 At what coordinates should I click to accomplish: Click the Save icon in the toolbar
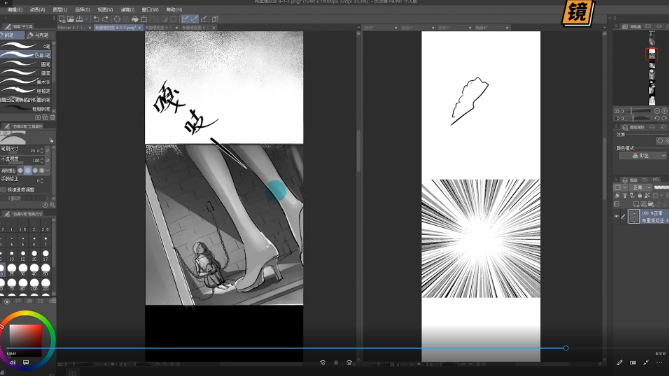point(79,19)
